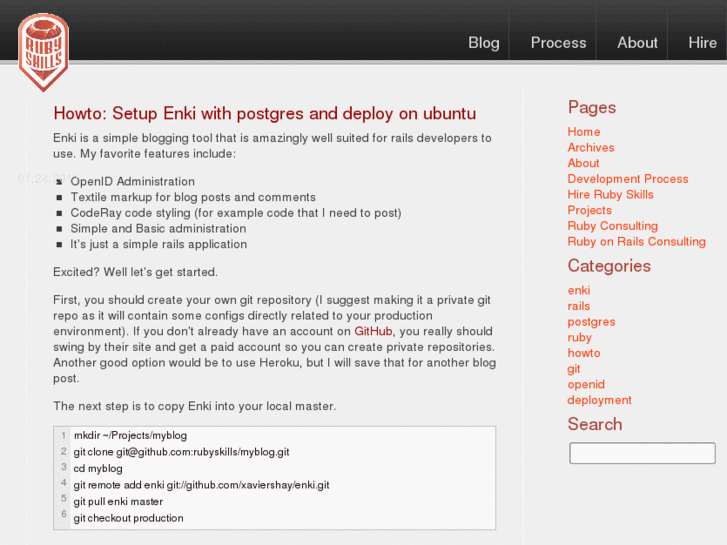
Task: View the deployment category
Action: pos(599,400)
